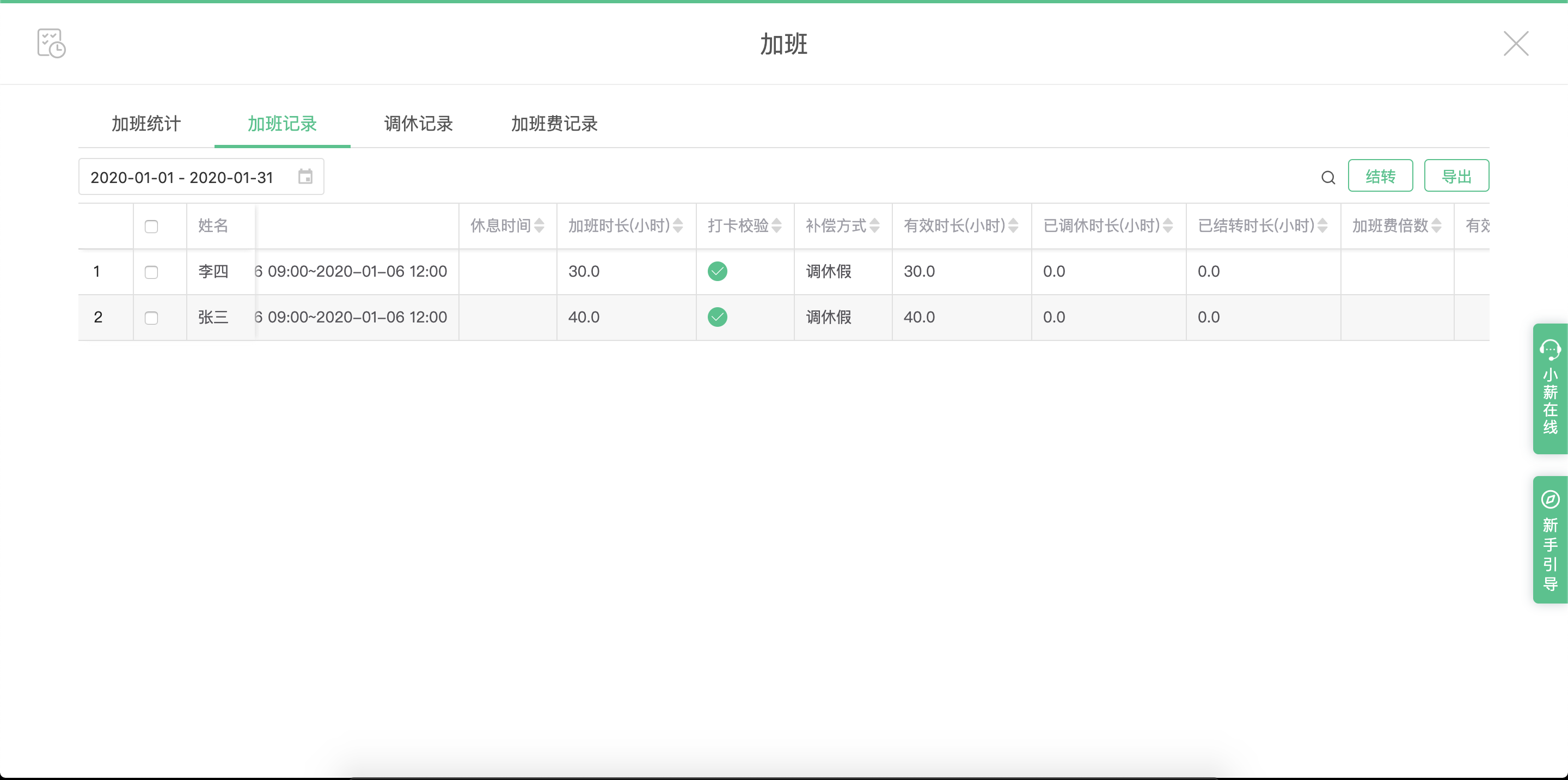1568x780 pixels.
Task: Click the name 张三
Action: pos(213,316)
